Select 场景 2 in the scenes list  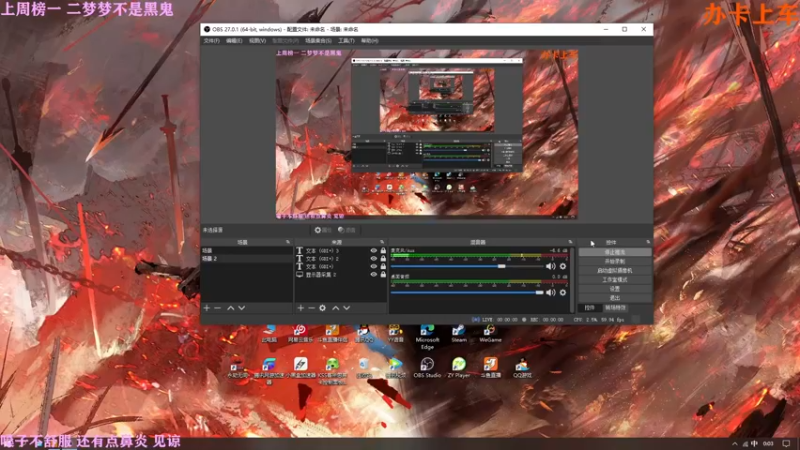(x=247, y=259)
